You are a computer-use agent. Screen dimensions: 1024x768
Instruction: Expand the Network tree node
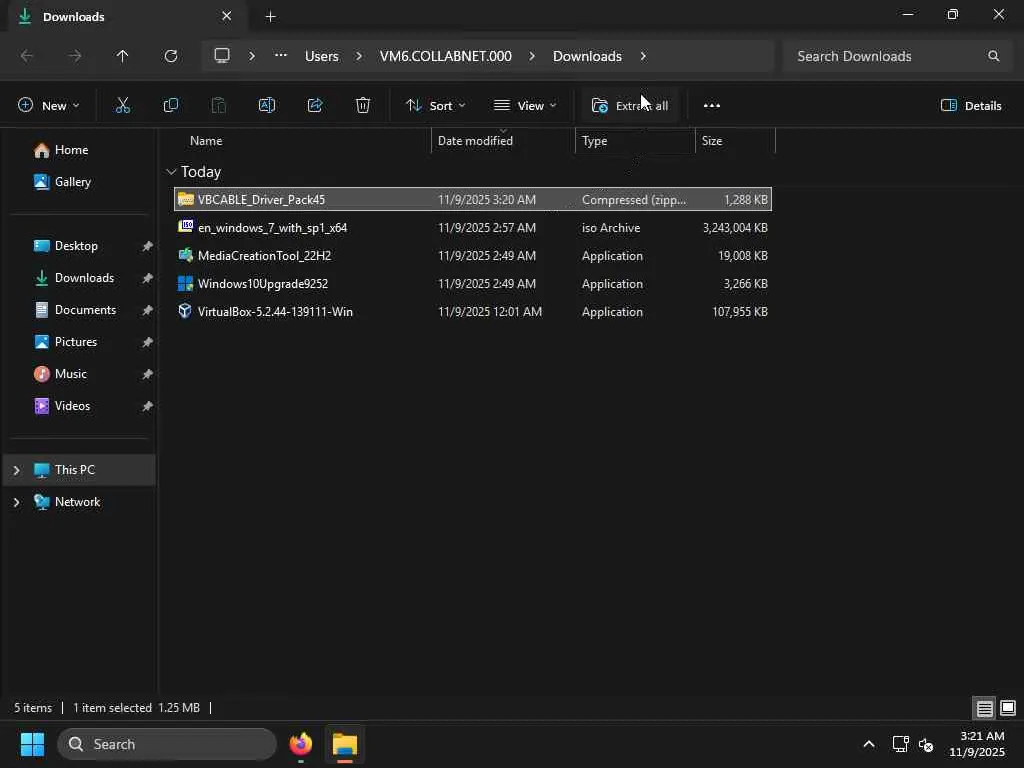(x=16, y=502)
